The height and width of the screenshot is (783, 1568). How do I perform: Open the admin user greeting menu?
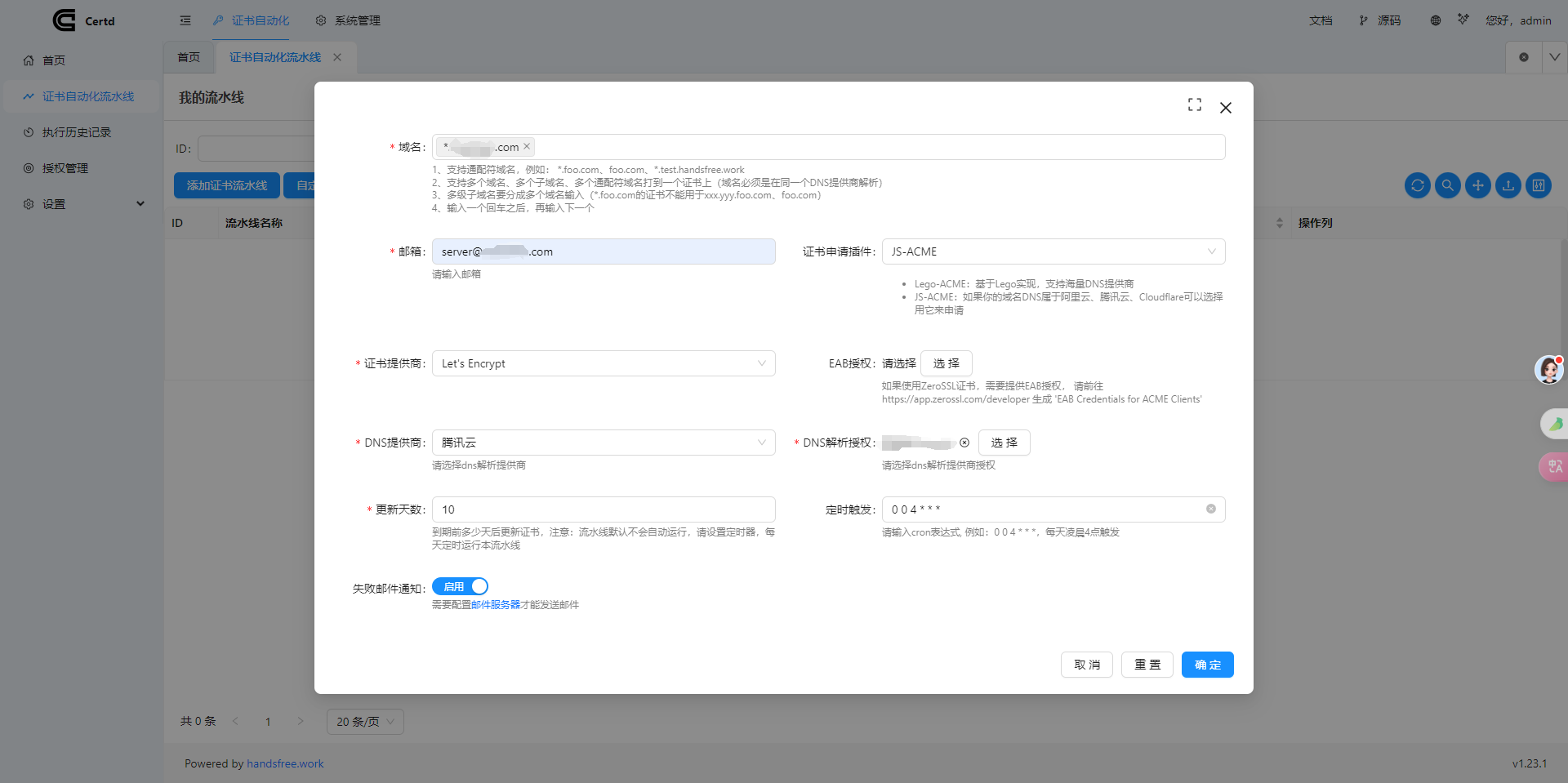(1518, 20)
